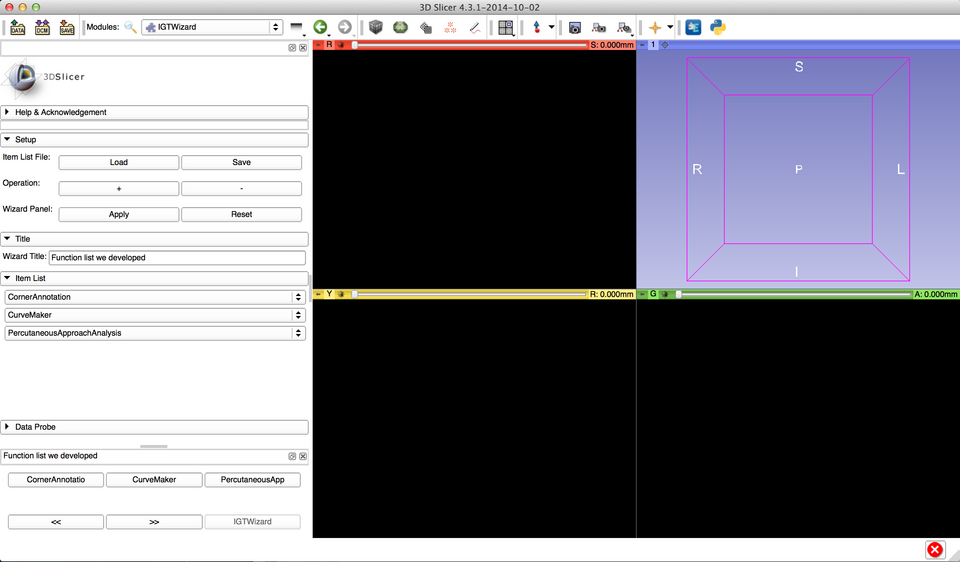Screen dimensions: 960x562
Task: Open the module search magnifier icon
Action: [x=130, y=27]
